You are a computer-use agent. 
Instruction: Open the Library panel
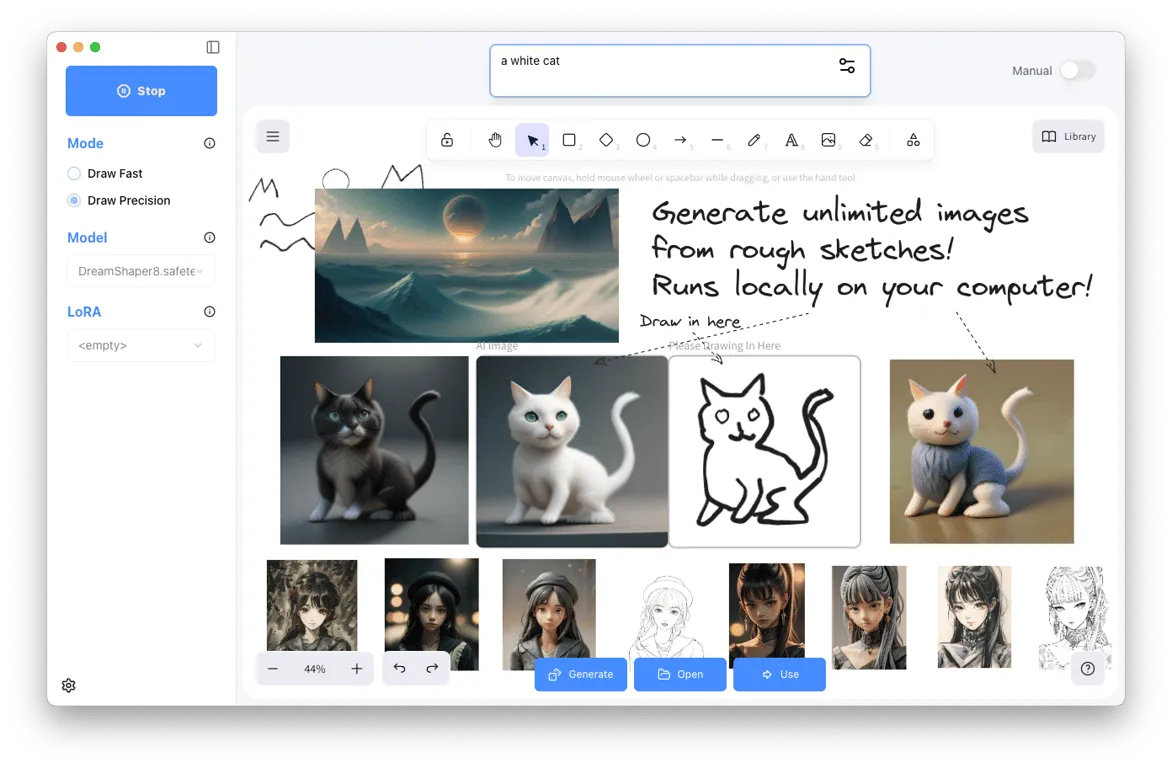1068,136
